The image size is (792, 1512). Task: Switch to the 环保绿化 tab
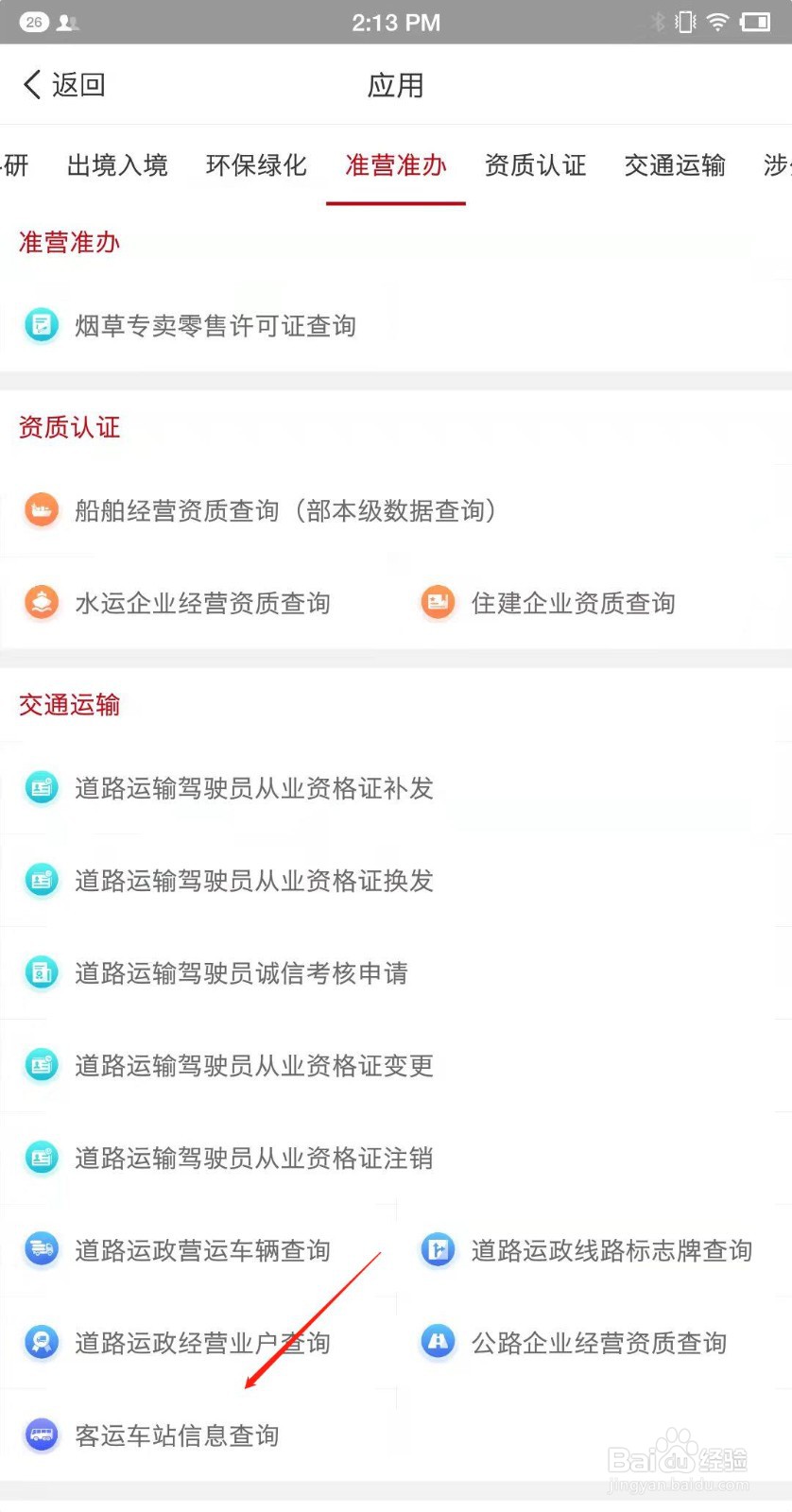point(256,165)
